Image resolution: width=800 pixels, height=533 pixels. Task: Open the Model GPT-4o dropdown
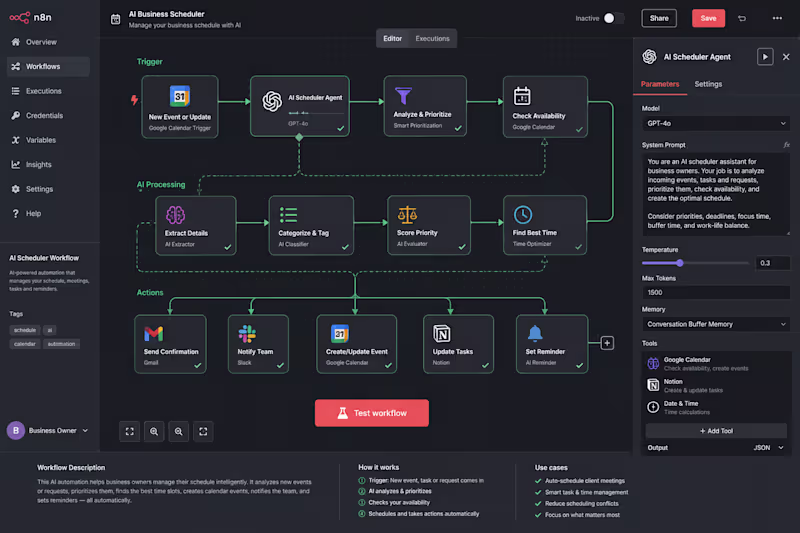716,123
